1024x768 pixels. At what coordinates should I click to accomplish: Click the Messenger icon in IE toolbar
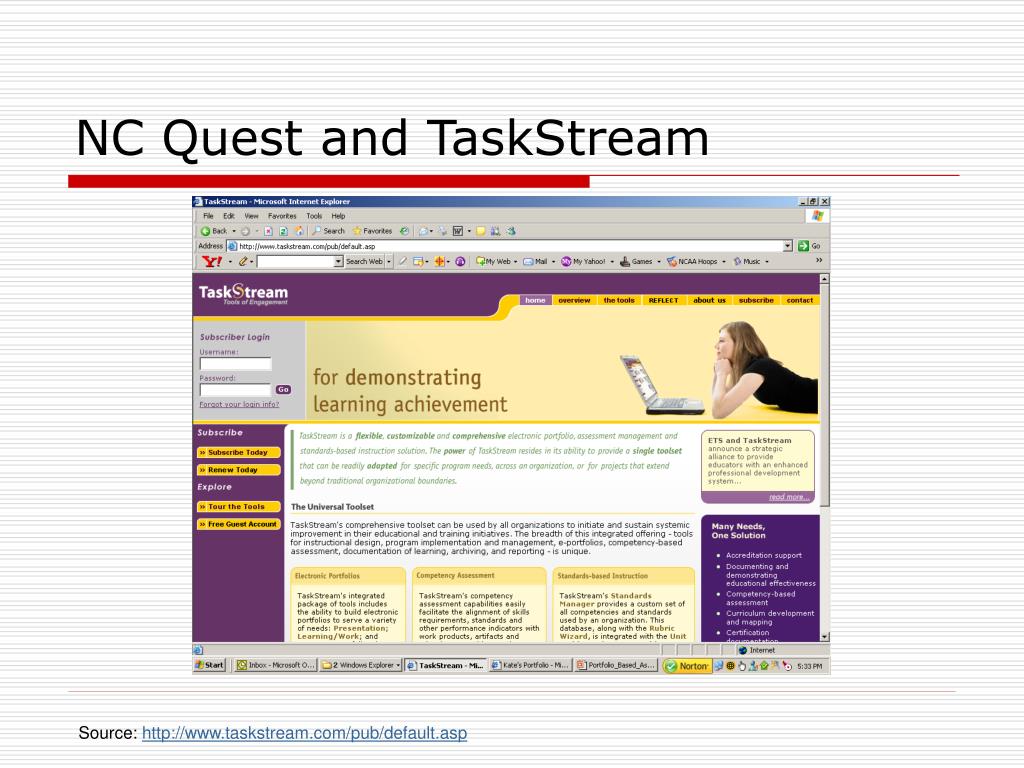[x=511, y=231]
